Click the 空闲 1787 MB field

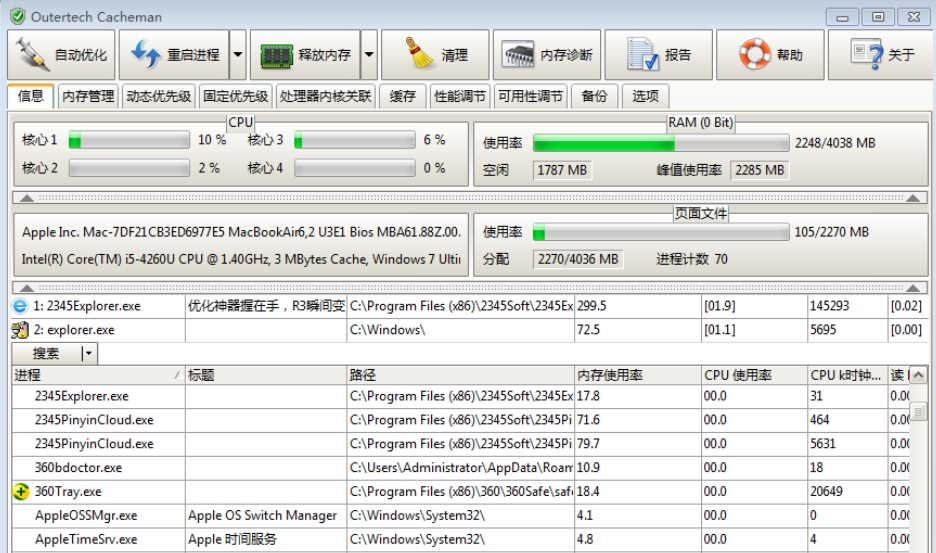[561, 170]
